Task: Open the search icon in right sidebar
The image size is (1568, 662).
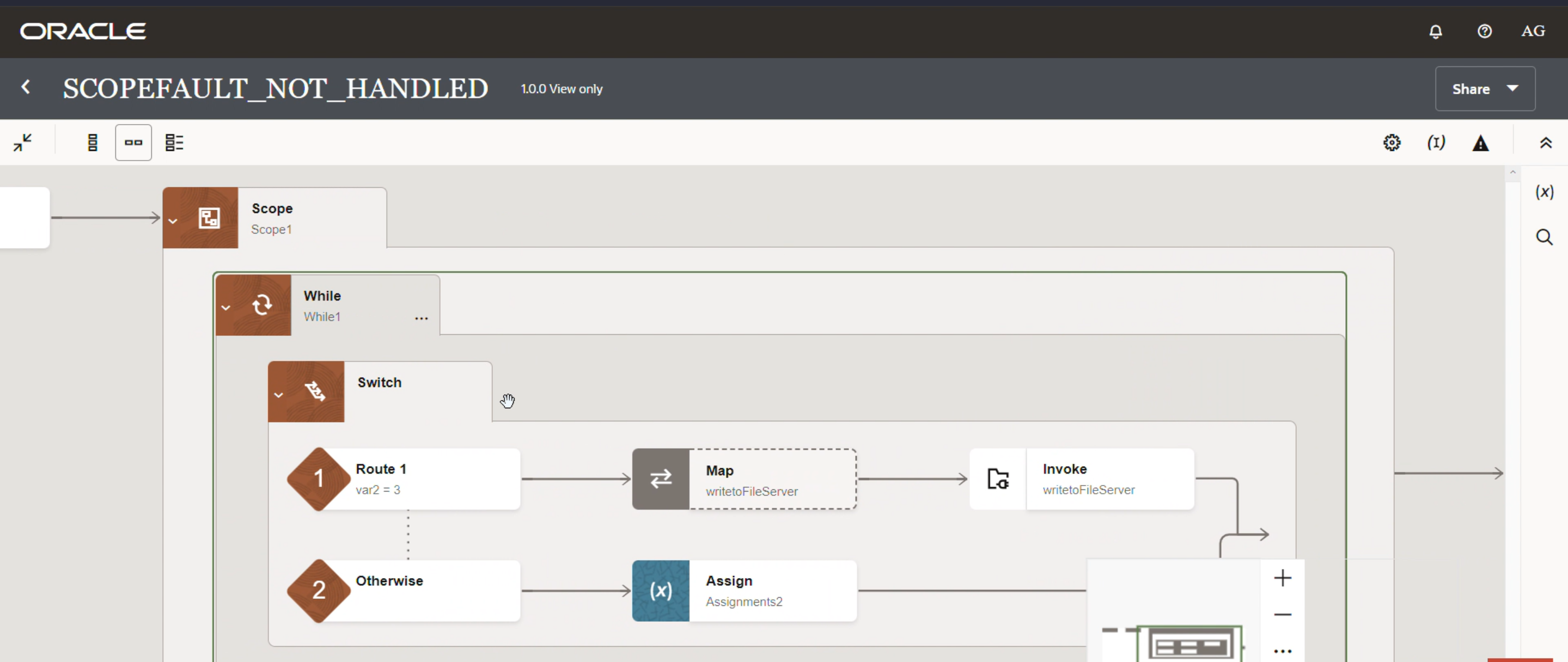Action: coord(1544,237)
